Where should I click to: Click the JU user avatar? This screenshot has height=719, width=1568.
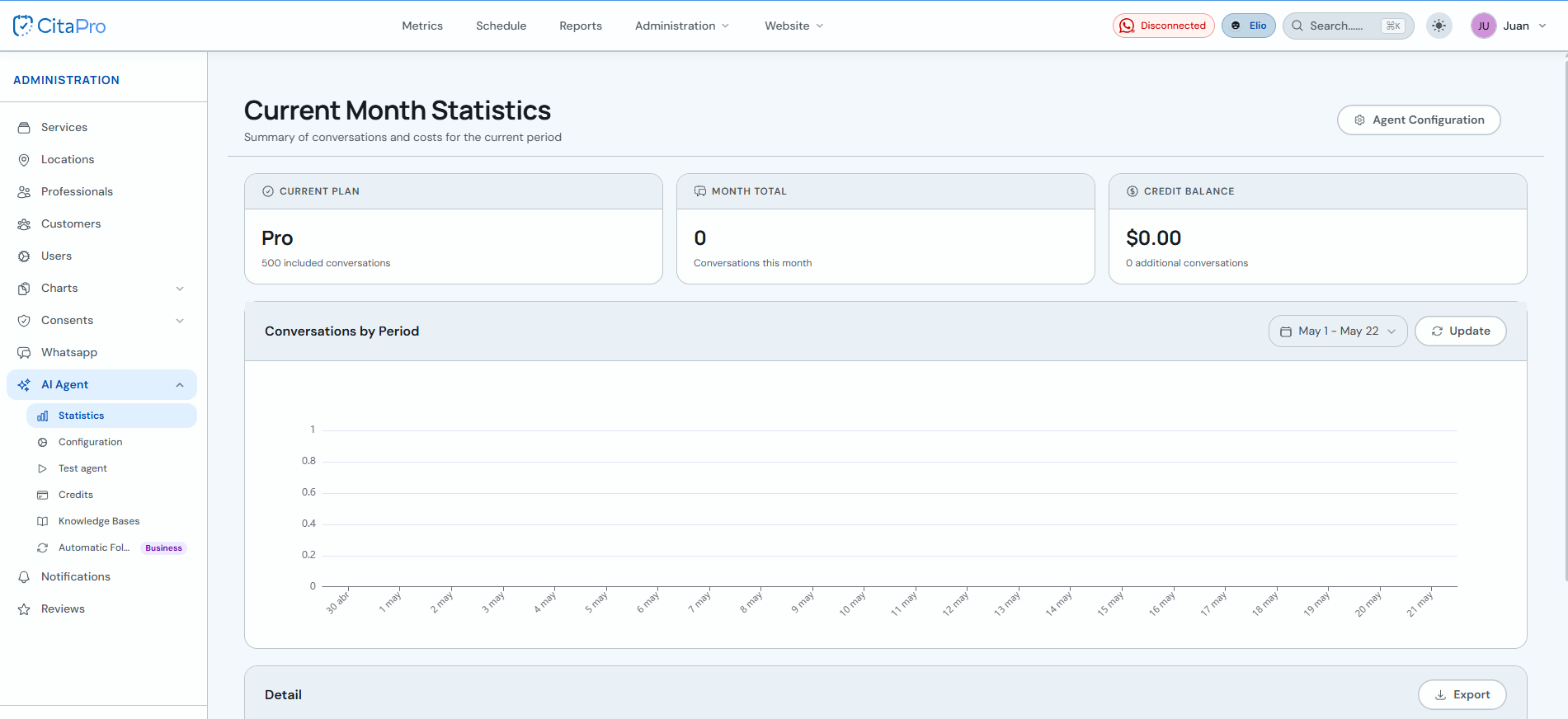coord(1483,26)
